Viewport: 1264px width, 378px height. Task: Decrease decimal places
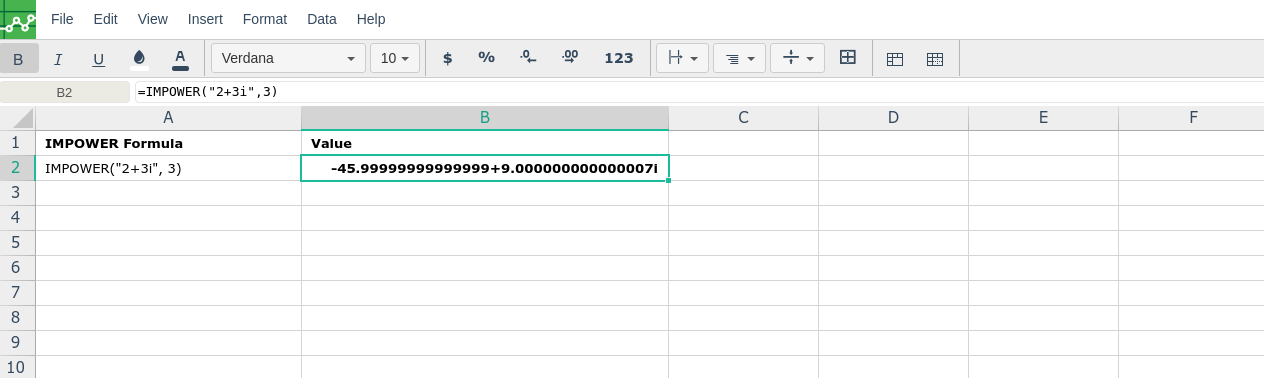(x=528, y=58)
